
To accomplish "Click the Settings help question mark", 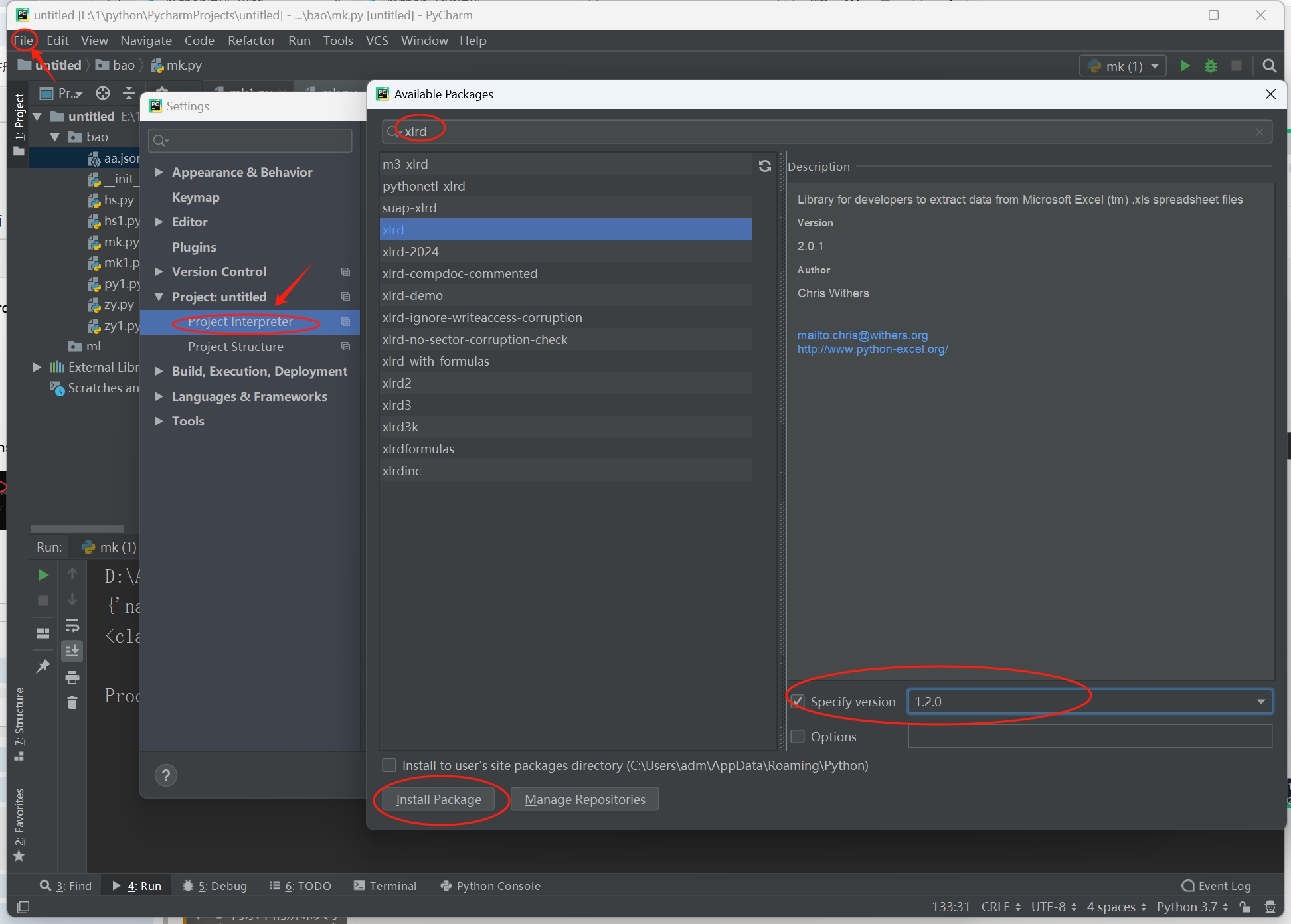I will [166, 775].
